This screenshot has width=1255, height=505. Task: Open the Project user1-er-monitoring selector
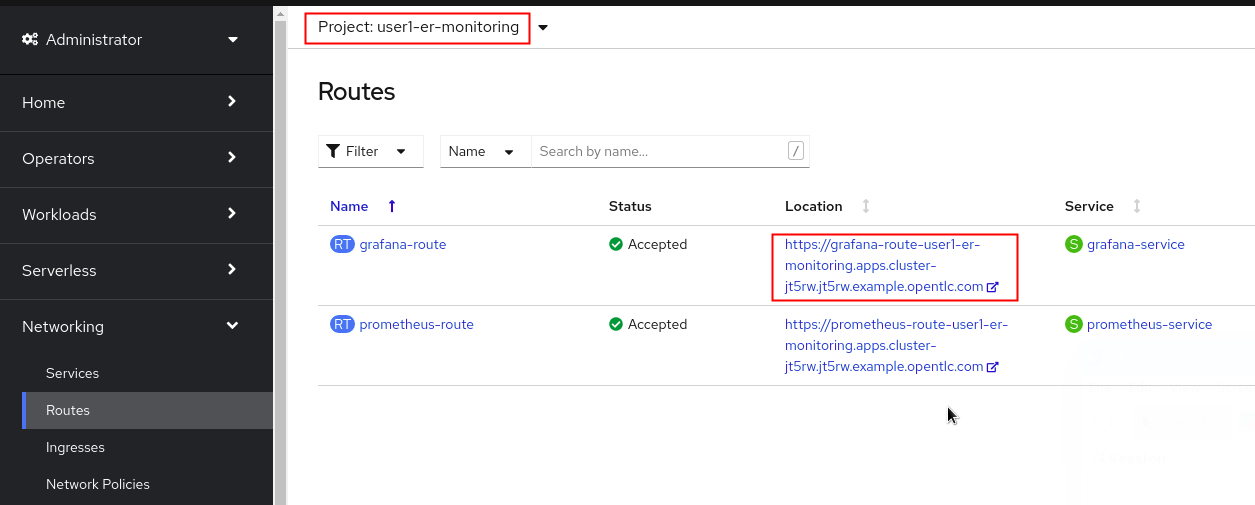pos(427,27)
